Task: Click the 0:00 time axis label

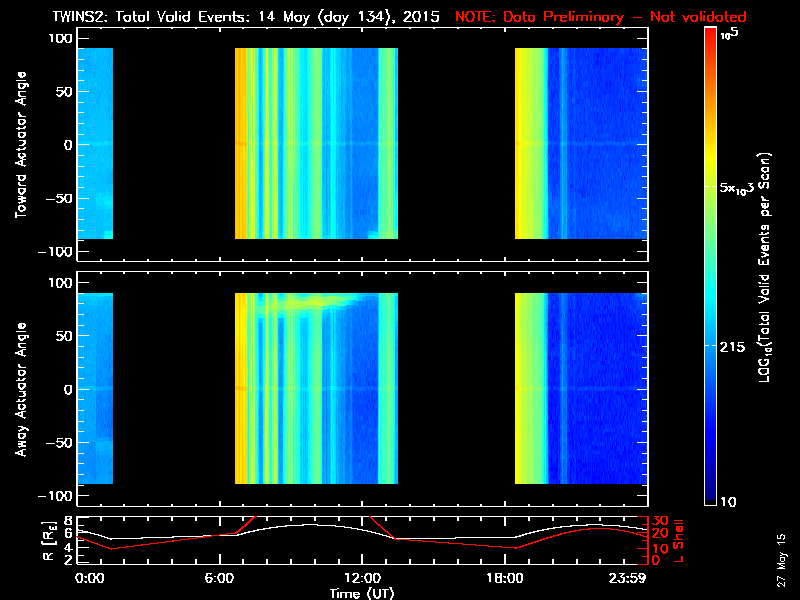Action: pos(89,579)
